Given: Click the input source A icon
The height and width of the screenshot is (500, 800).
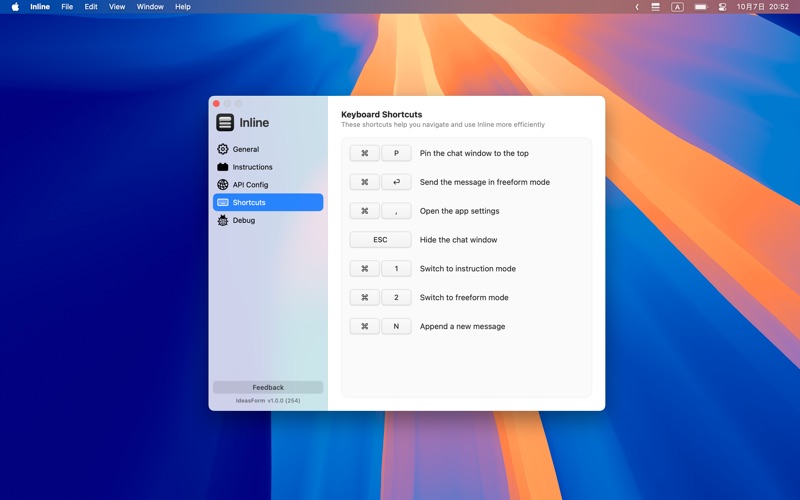Looking at the screenshot, I should pos(677,7).
